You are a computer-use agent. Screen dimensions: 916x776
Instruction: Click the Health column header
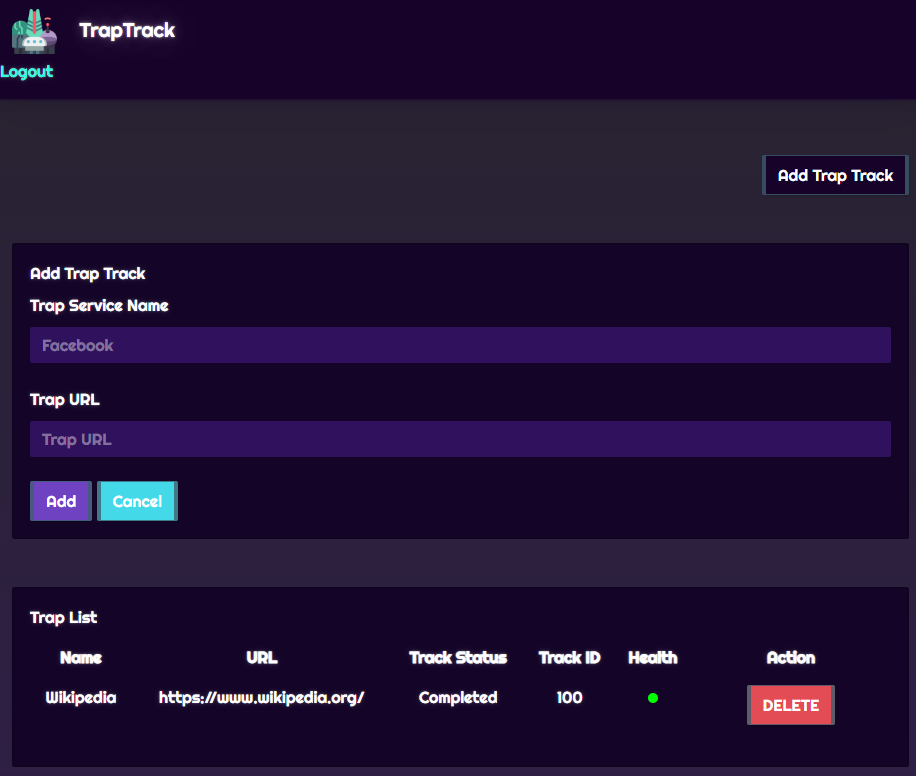click(x=653, y=658)
